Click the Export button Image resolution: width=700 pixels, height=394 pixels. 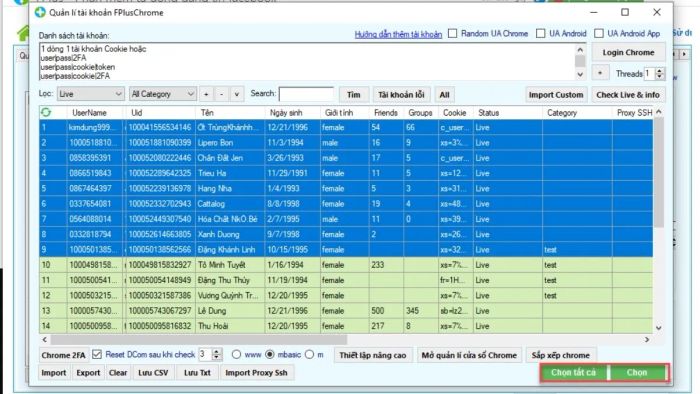88,373
